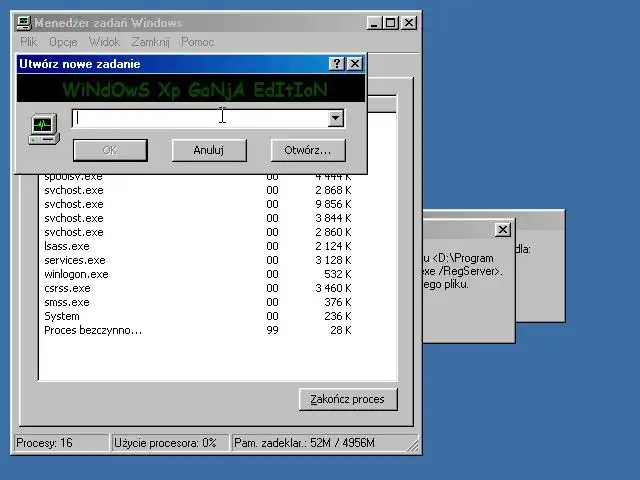Open the dropdown arrow of the task combo box
Screen dimensions: 640x480
coord(336,118)
